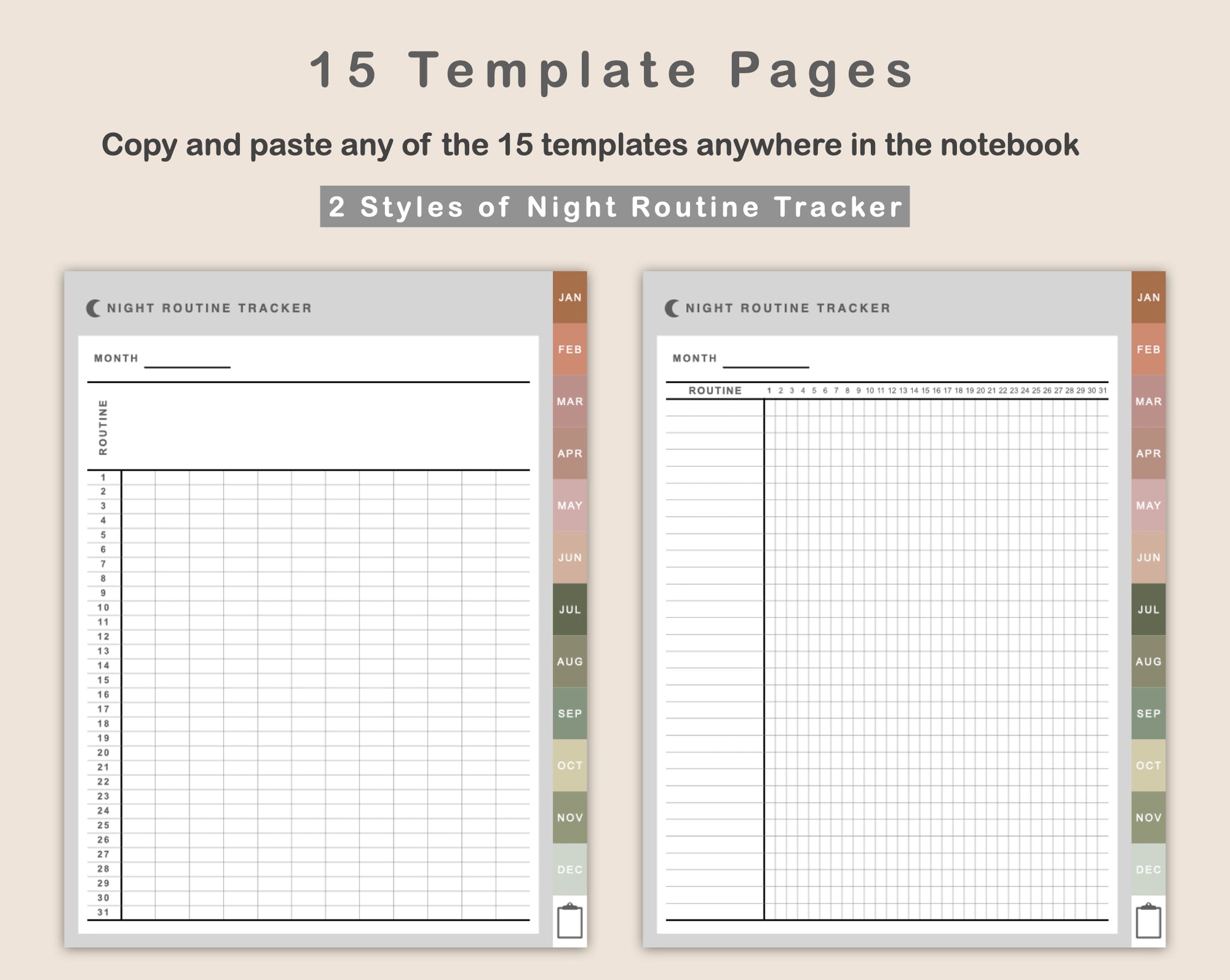Open the JUN tab on the left template
1230x980 pixels.
[569, 557]
